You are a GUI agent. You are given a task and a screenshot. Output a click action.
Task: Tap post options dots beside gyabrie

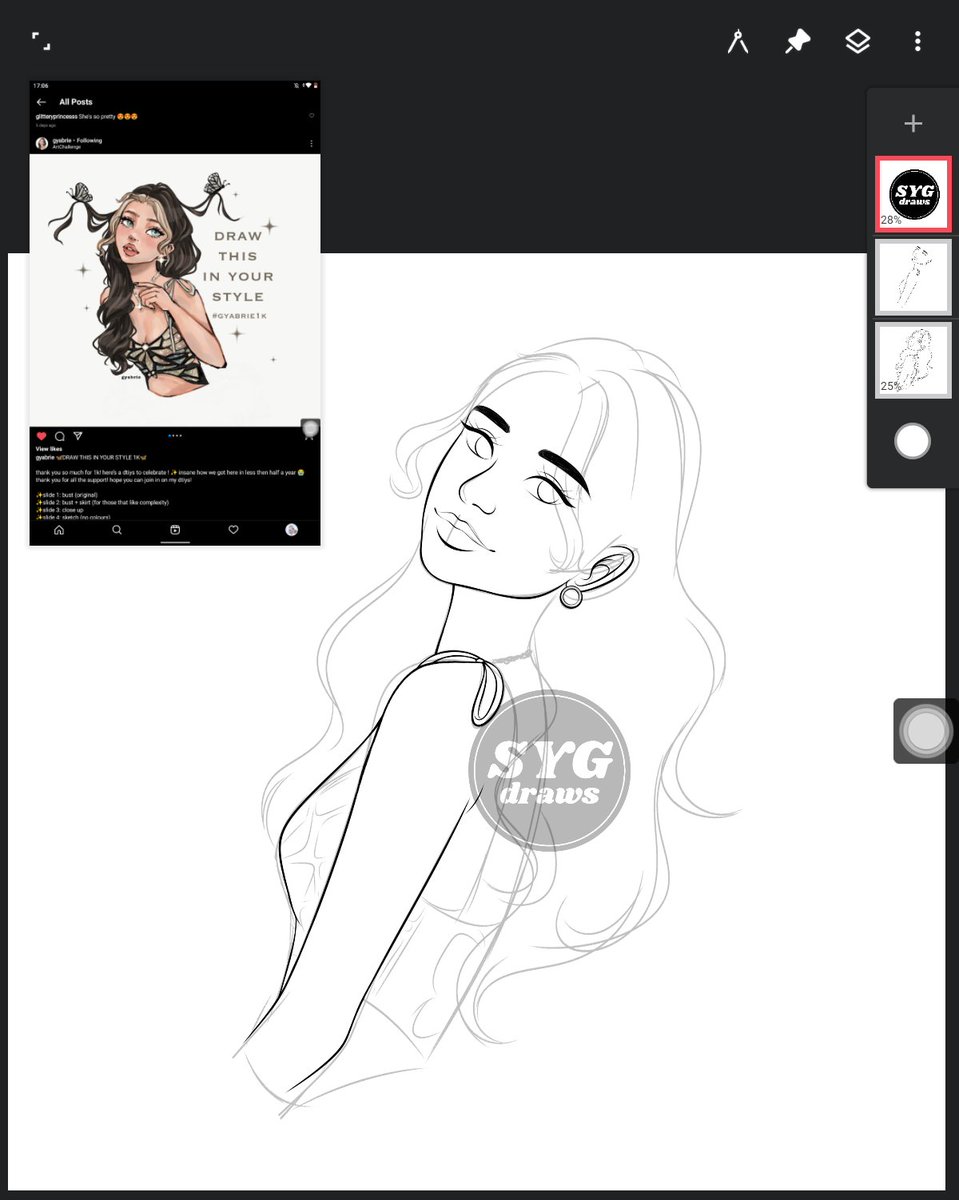[311, 143]
